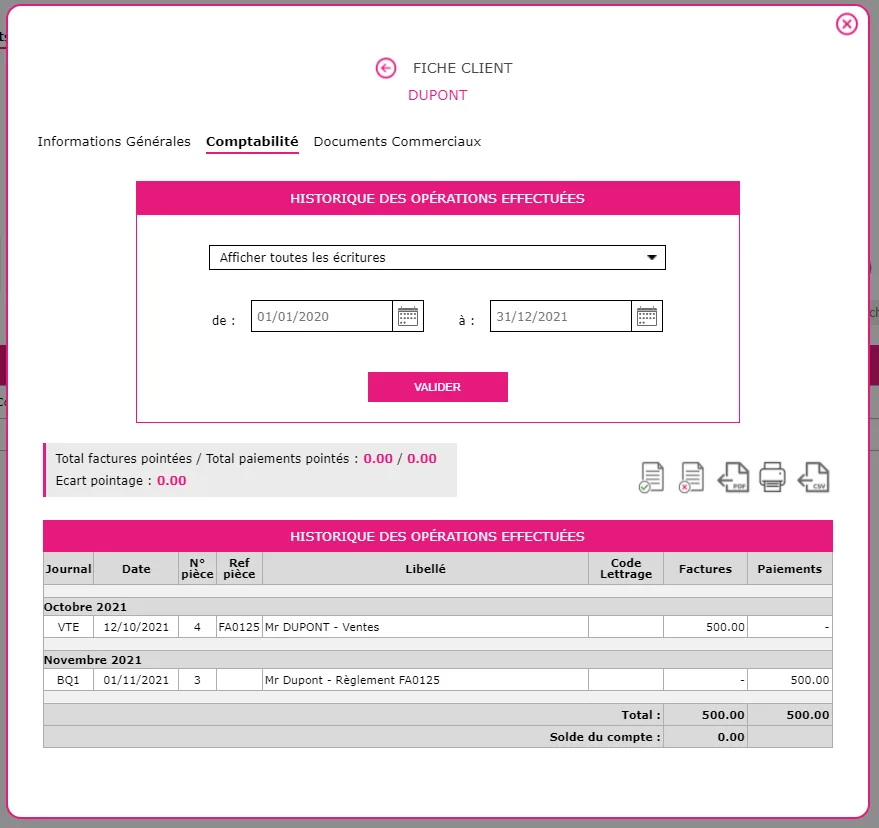879x828 pixels.
Task: Click the Code Lettrage column header
Action: [x=626, y=568]
